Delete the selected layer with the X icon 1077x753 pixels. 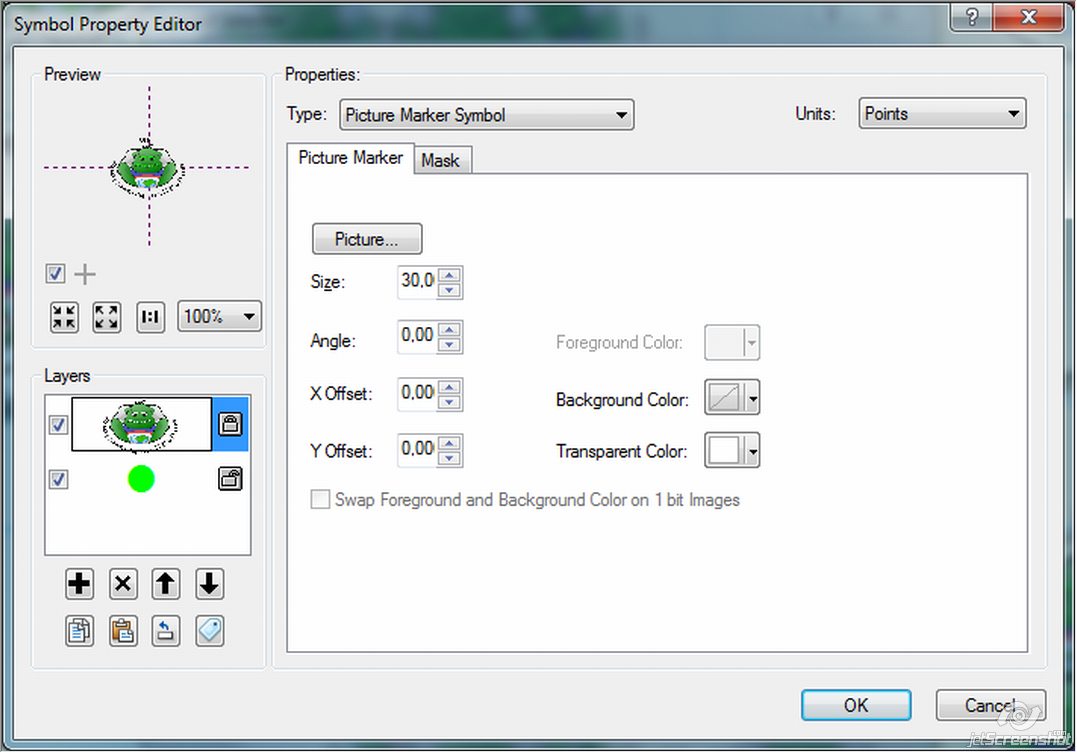pyautogui.click(x=123, y=584)
